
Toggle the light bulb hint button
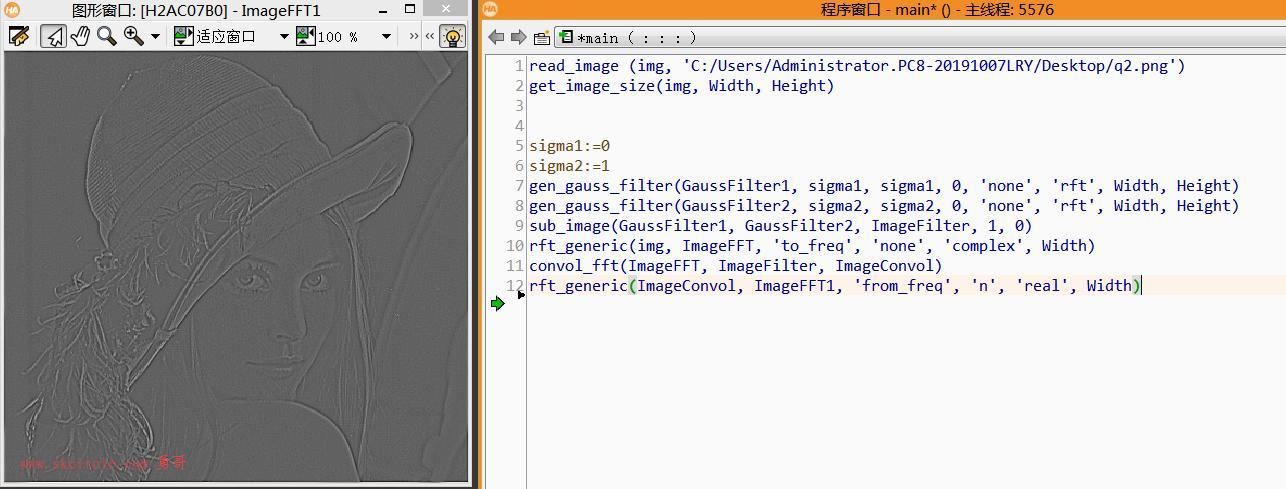click(x=453, y=36)
